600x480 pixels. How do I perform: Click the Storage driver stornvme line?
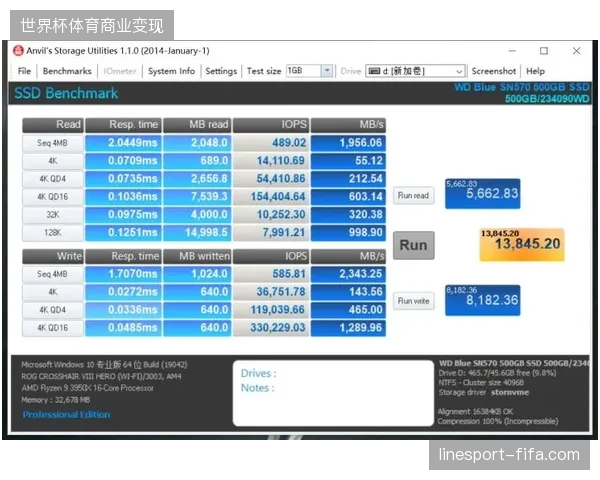(x=484, y=392)
